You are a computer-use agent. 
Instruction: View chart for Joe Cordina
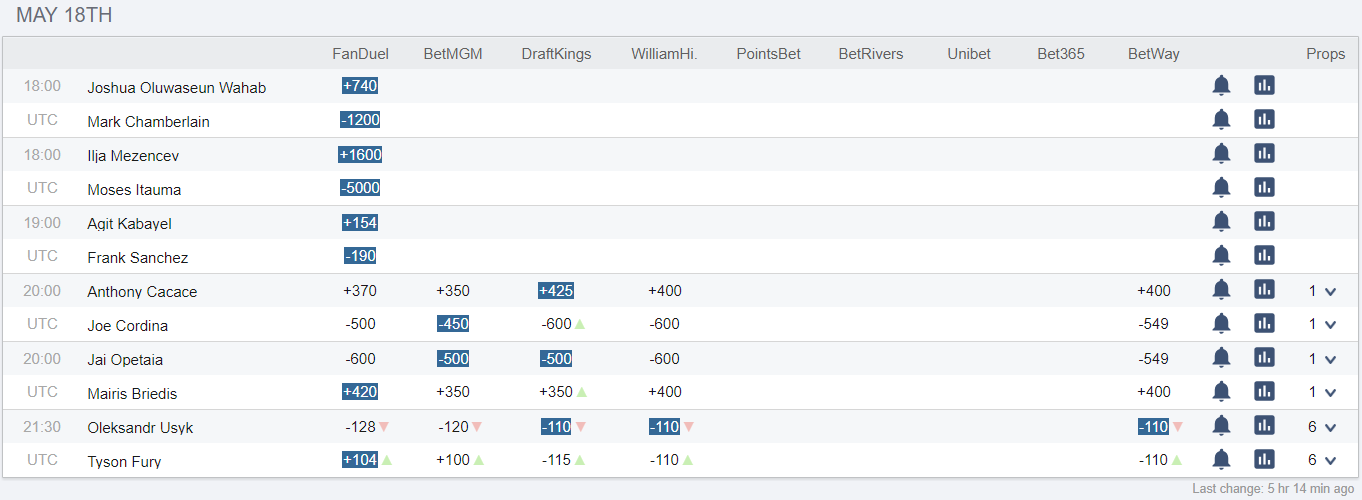(x=1264, y=324)
